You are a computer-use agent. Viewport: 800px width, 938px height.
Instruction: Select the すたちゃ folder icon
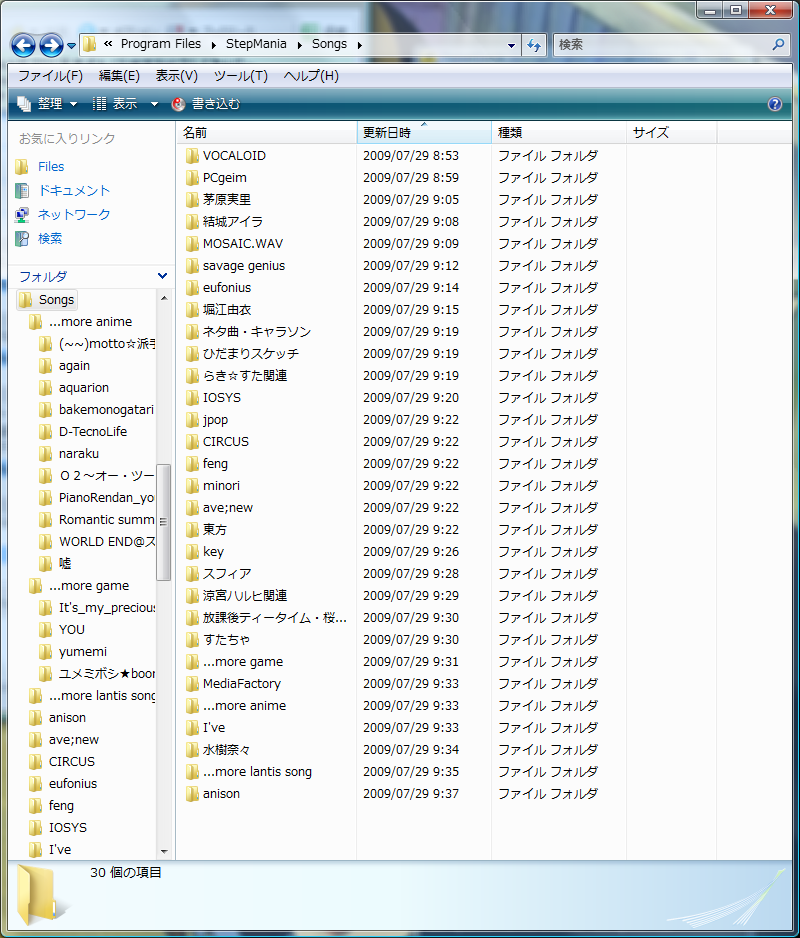[191, 640]
